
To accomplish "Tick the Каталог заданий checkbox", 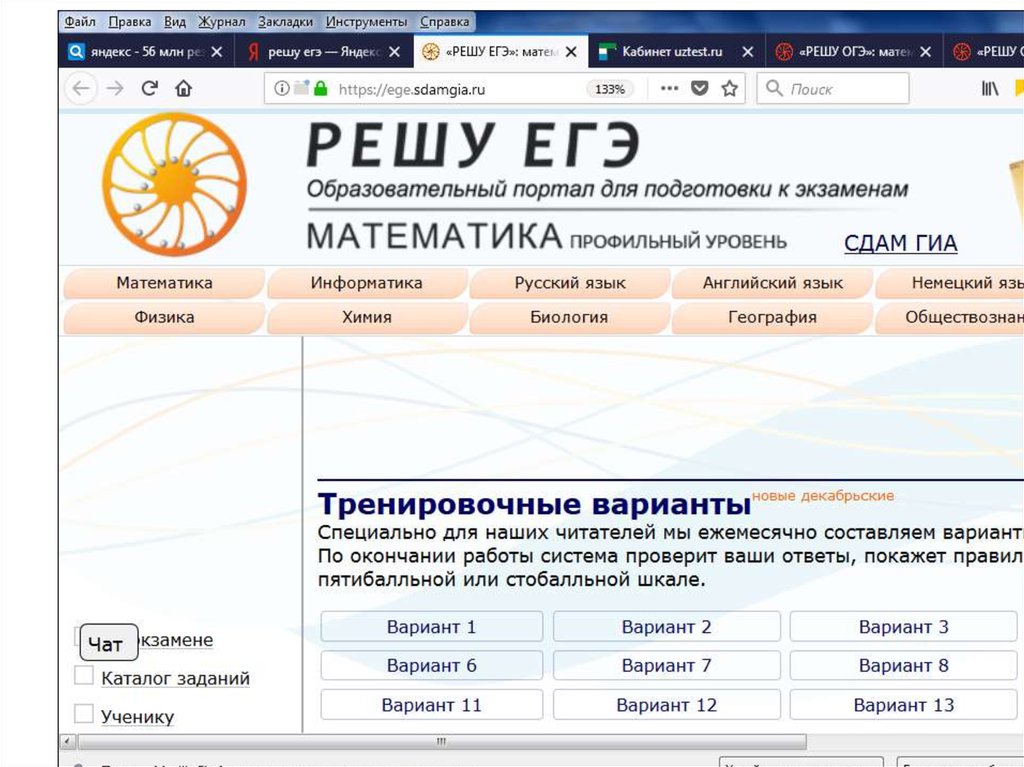I will coord(84,675).
